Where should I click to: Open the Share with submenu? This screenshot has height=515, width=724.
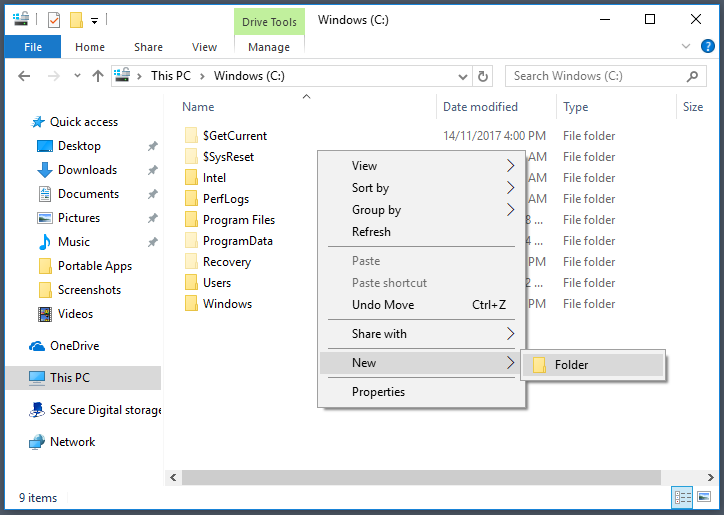coord(422,334)
